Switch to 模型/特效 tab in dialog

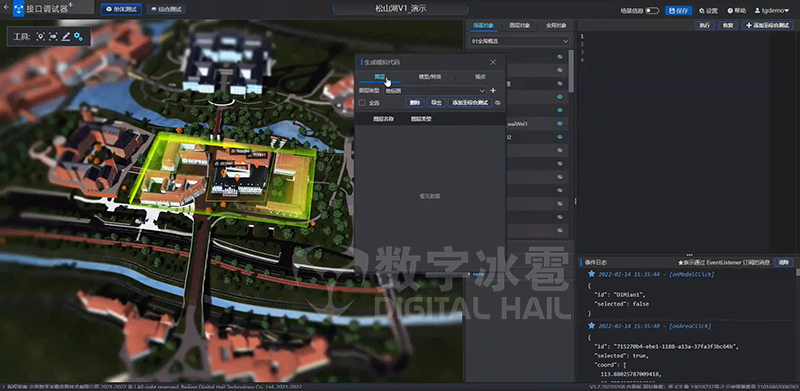coord(430,77)
